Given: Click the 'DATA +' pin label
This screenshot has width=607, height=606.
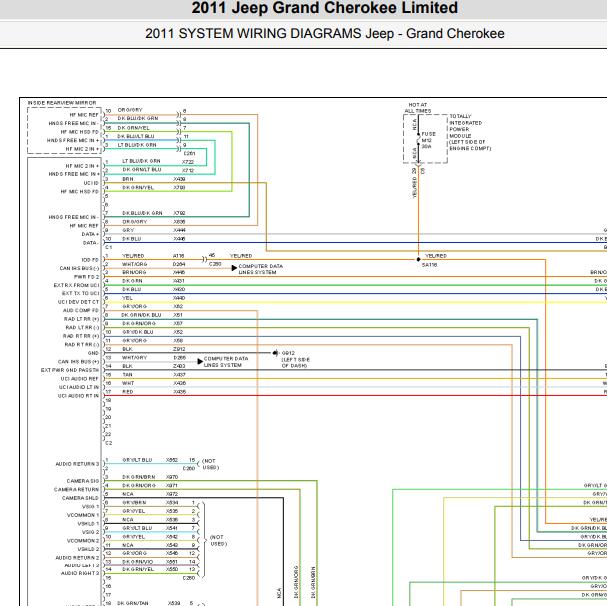Looking at the screenshot, I should click(90, 234).
